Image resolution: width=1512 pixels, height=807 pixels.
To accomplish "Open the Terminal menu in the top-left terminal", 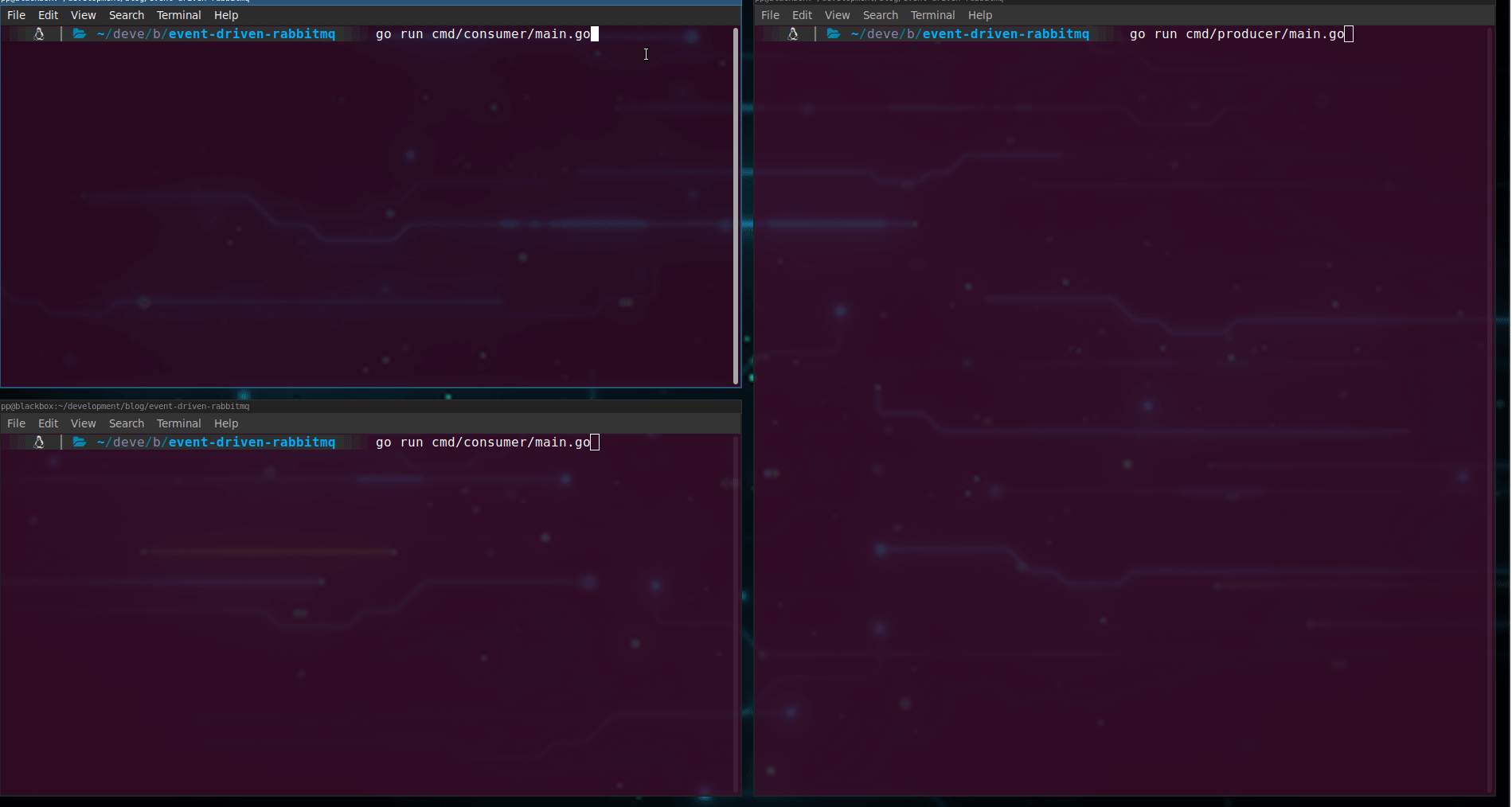I will click(178, 15).
